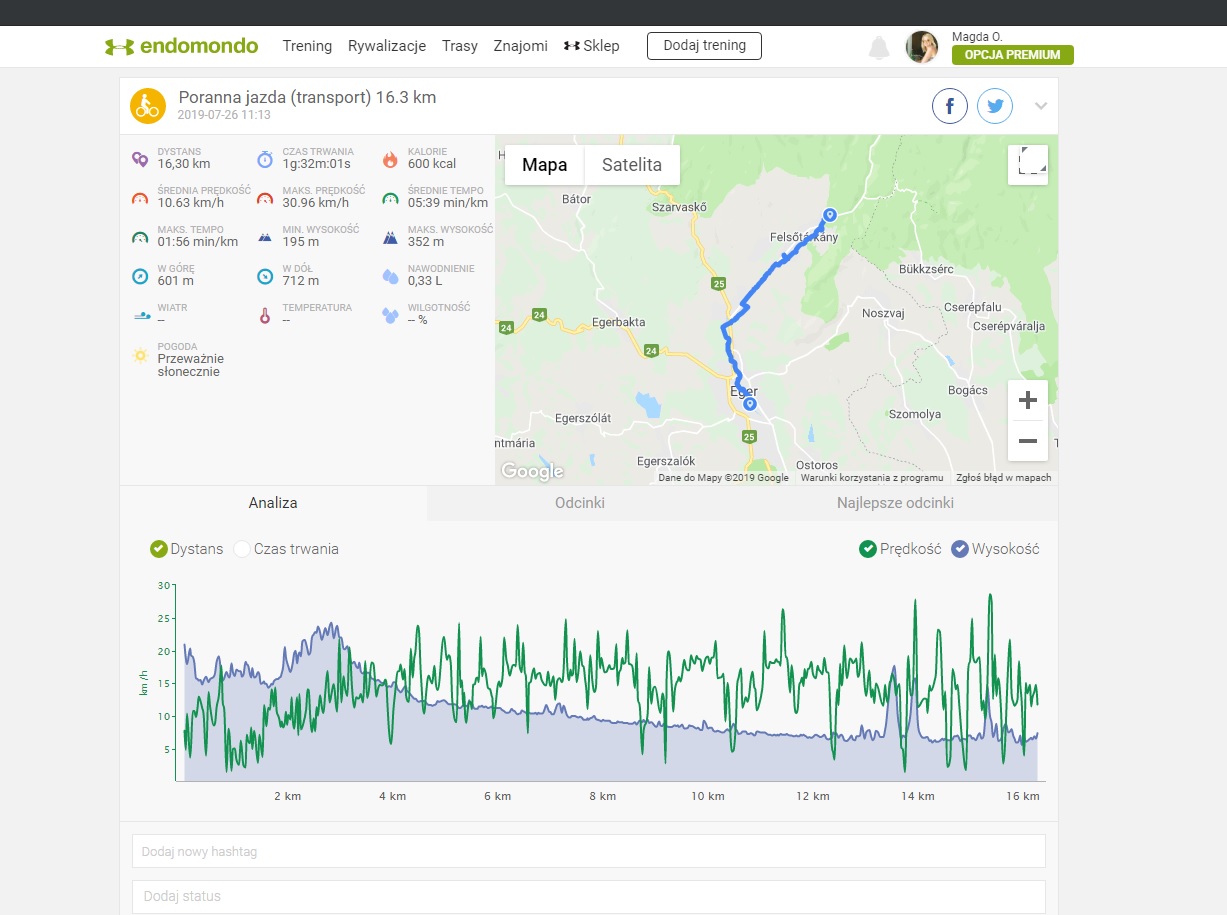Disable the Prędkość graph line
This screenshot has width=1227, height=915.
click(x=868, y=549)
